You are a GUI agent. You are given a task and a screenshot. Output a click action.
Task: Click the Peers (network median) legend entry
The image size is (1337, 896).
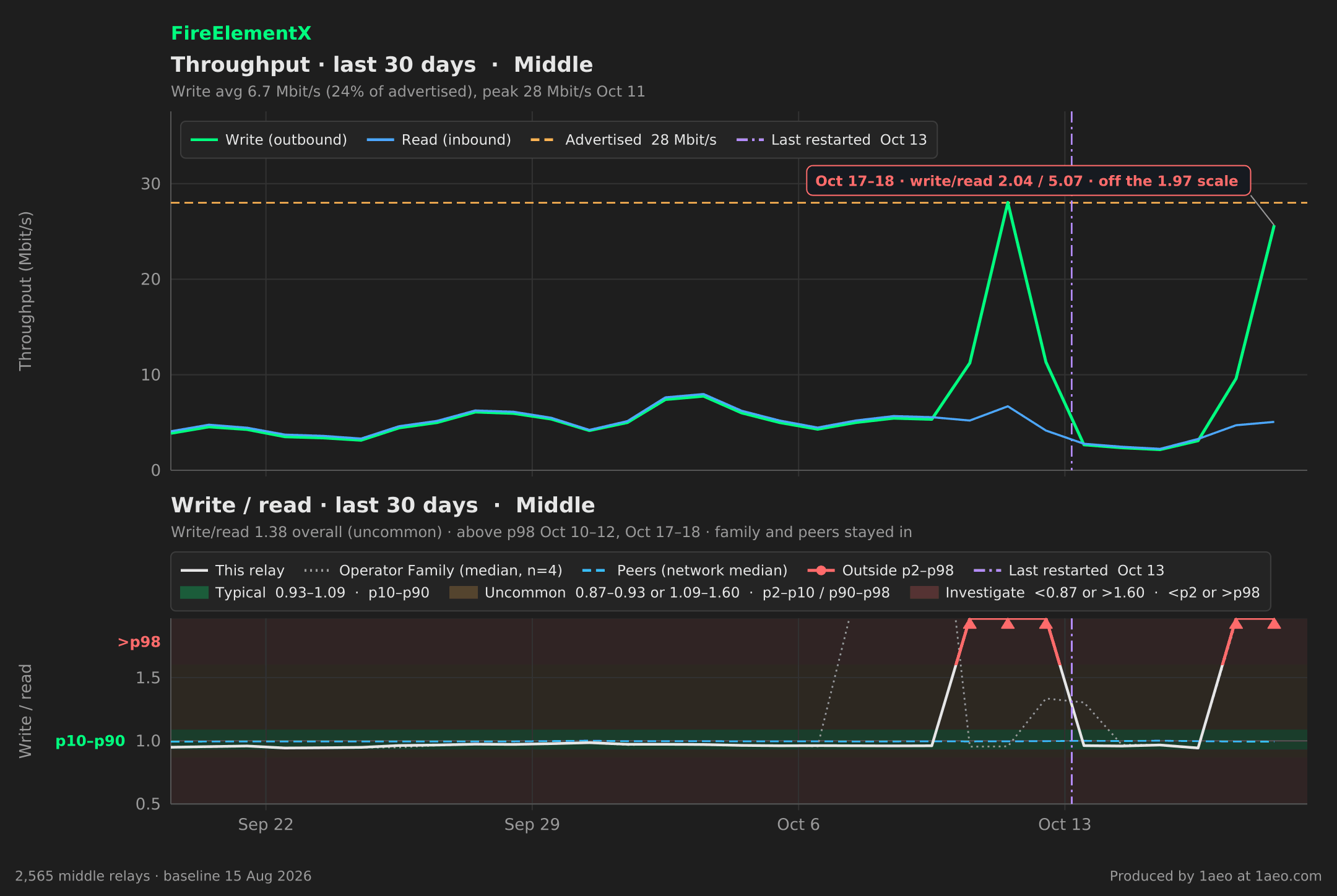[x=685, y=571]
